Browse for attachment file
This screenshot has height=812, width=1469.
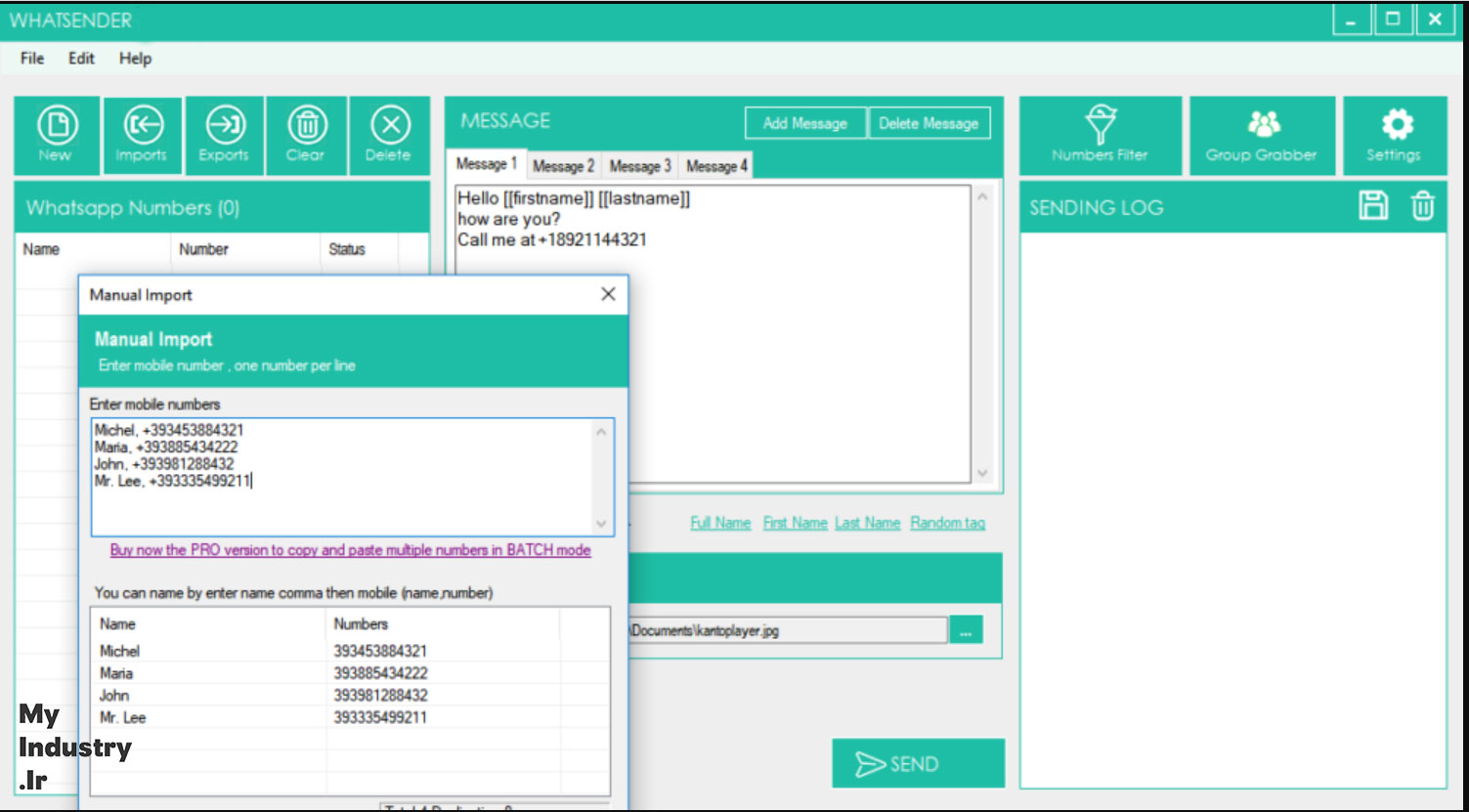tap(966, 631)
